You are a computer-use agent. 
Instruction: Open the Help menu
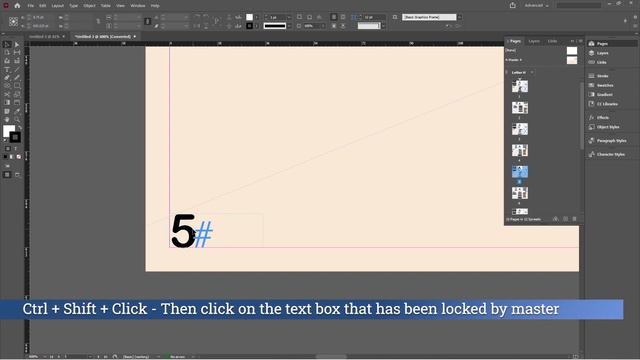tap(155, 6)
